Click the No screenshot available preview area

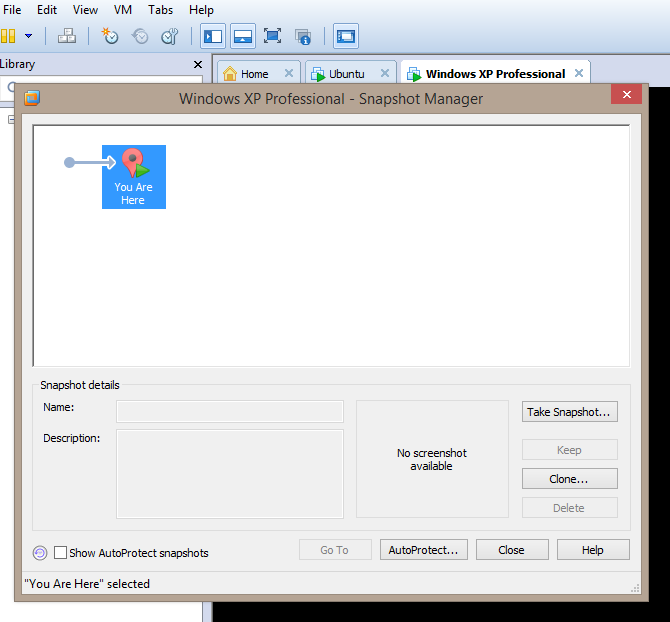pyautogui.click(x=432, y=459)
